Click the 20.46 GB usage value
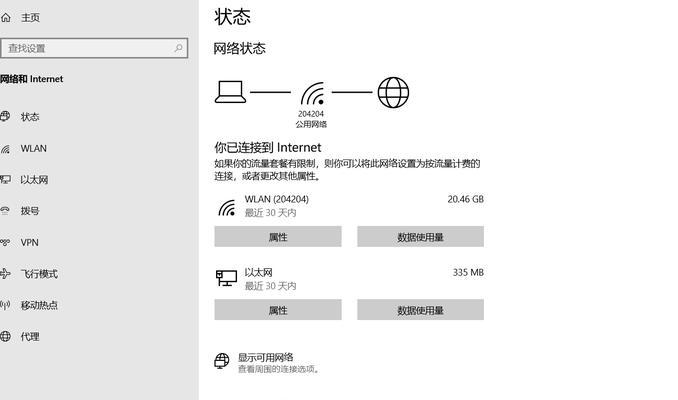Image resolution: width=678 pixels, height=400 pixels. pos(465,199)
